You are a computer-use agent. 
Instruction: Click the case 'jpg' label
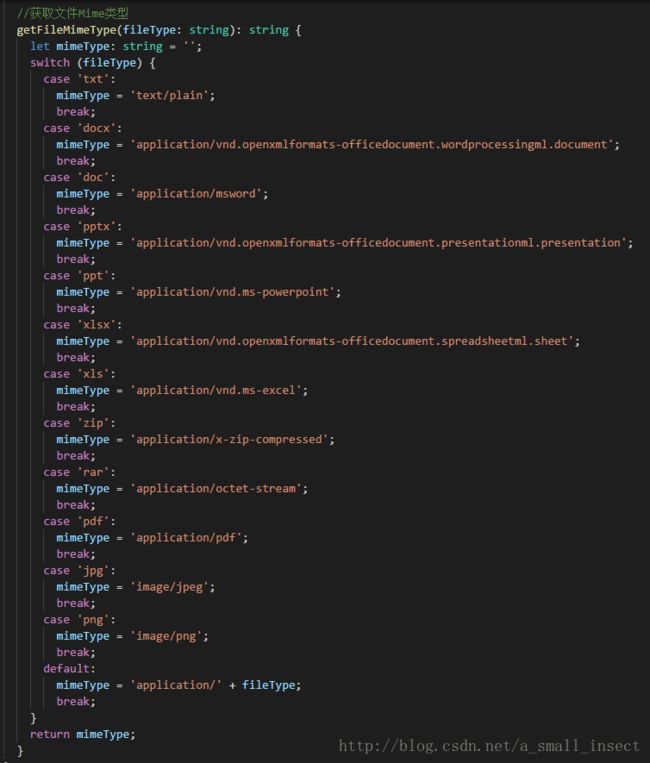click(79, 570)
